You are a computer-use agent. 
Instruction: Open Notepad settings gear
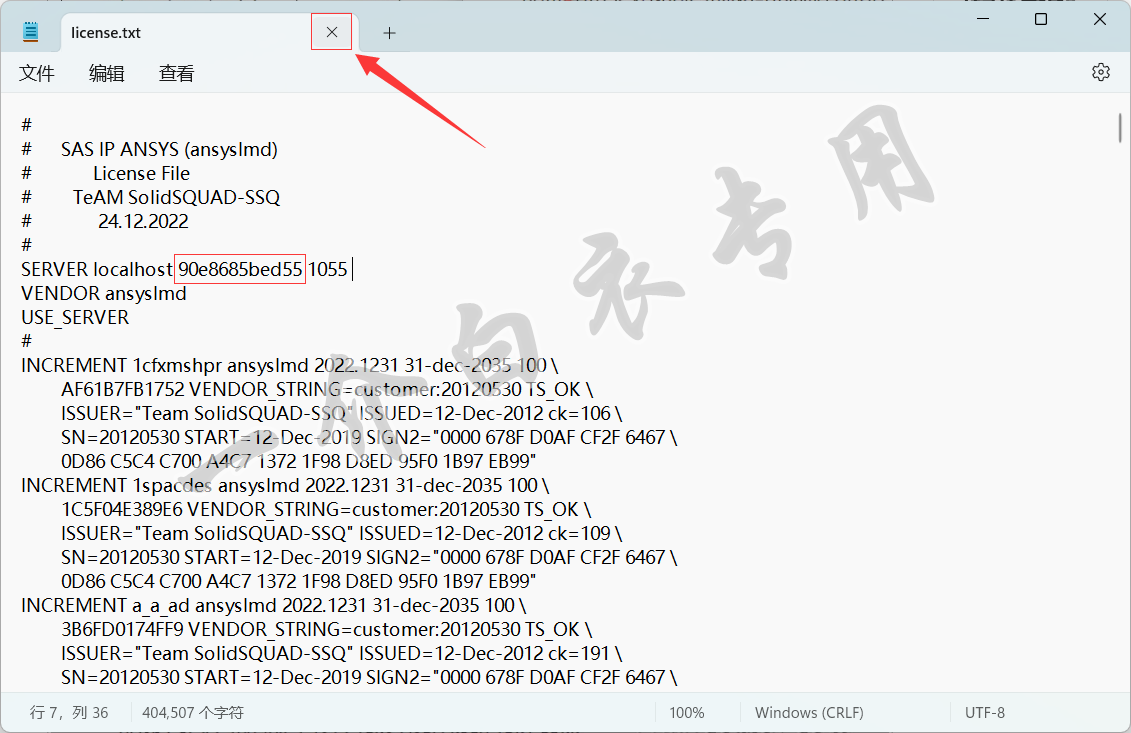(1101, 72)
